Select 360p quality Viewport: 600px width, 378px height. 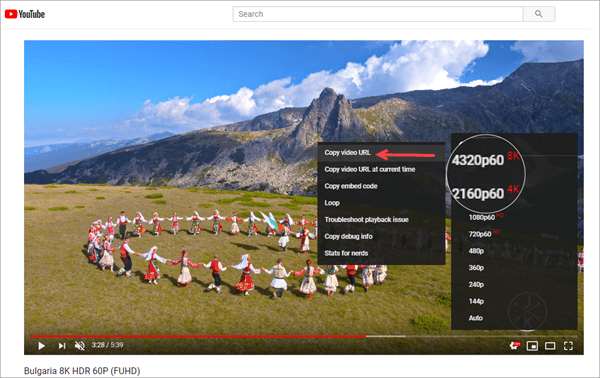click(476, 268)
